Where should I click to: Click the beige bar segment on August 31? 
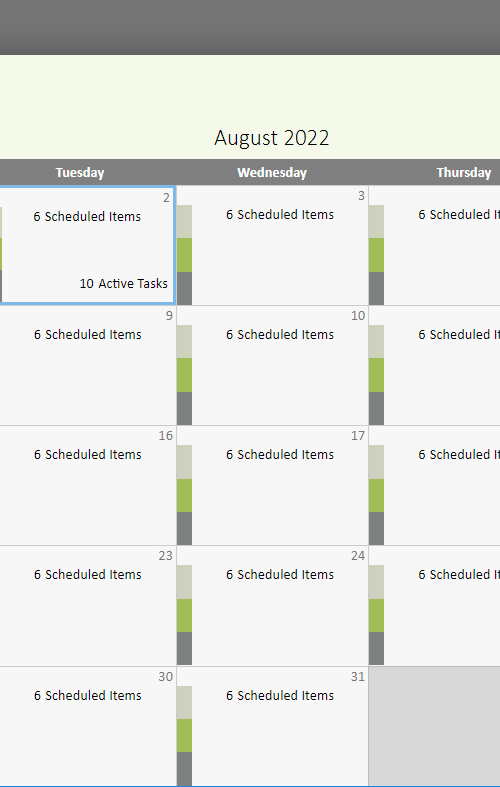click(184, 703)
